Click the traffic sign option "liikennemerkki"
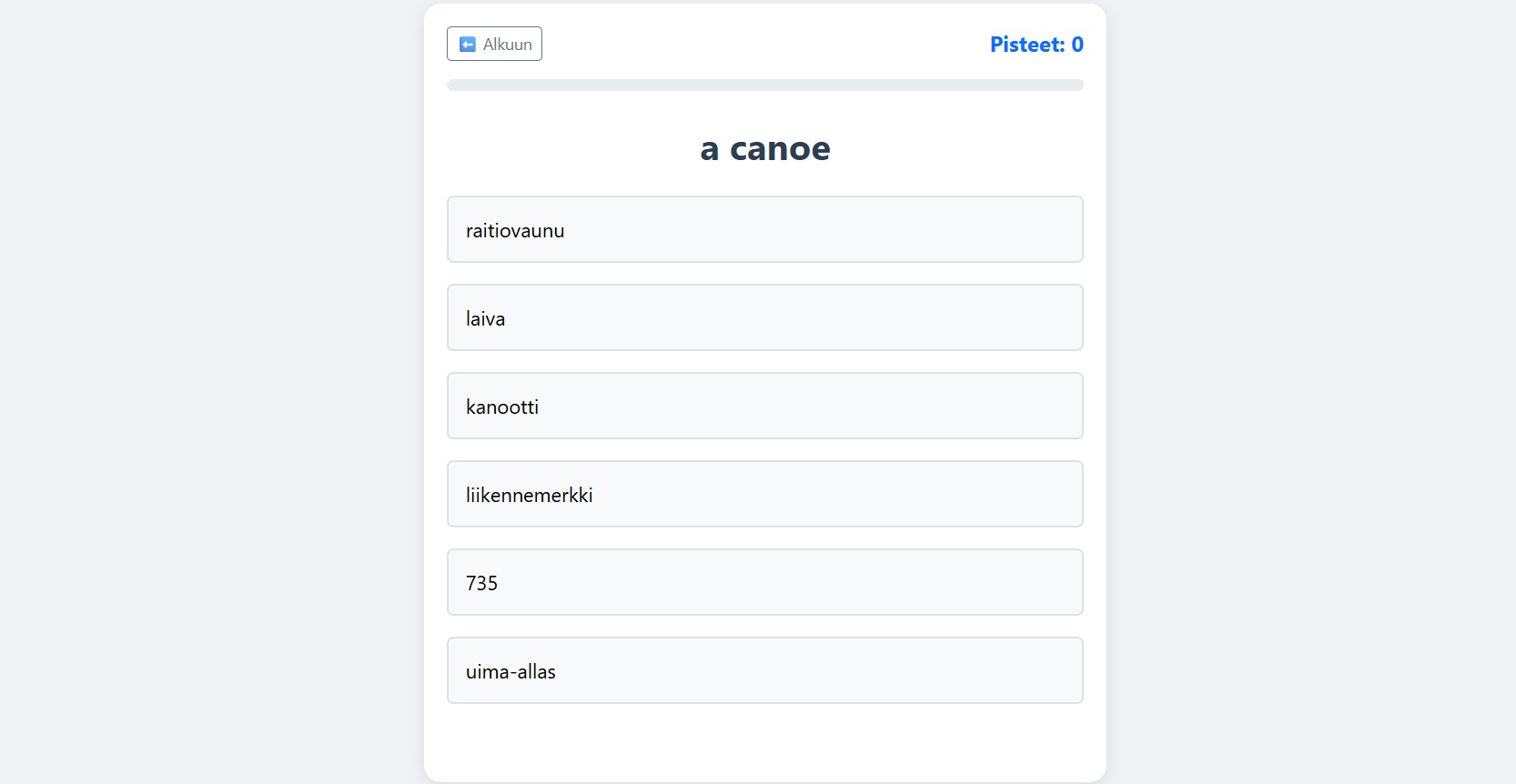The height and width of the screenshot is (784, 1516). click(x=764, y=494)
